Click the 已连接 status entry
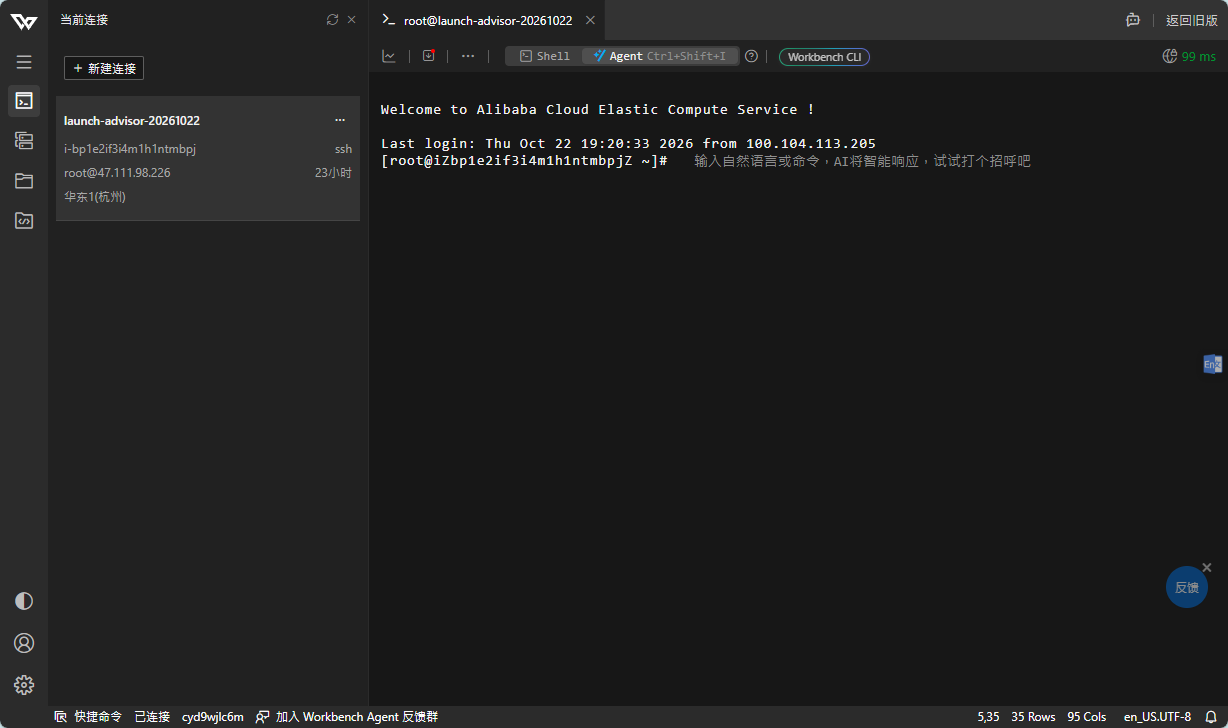 (152, 717)
